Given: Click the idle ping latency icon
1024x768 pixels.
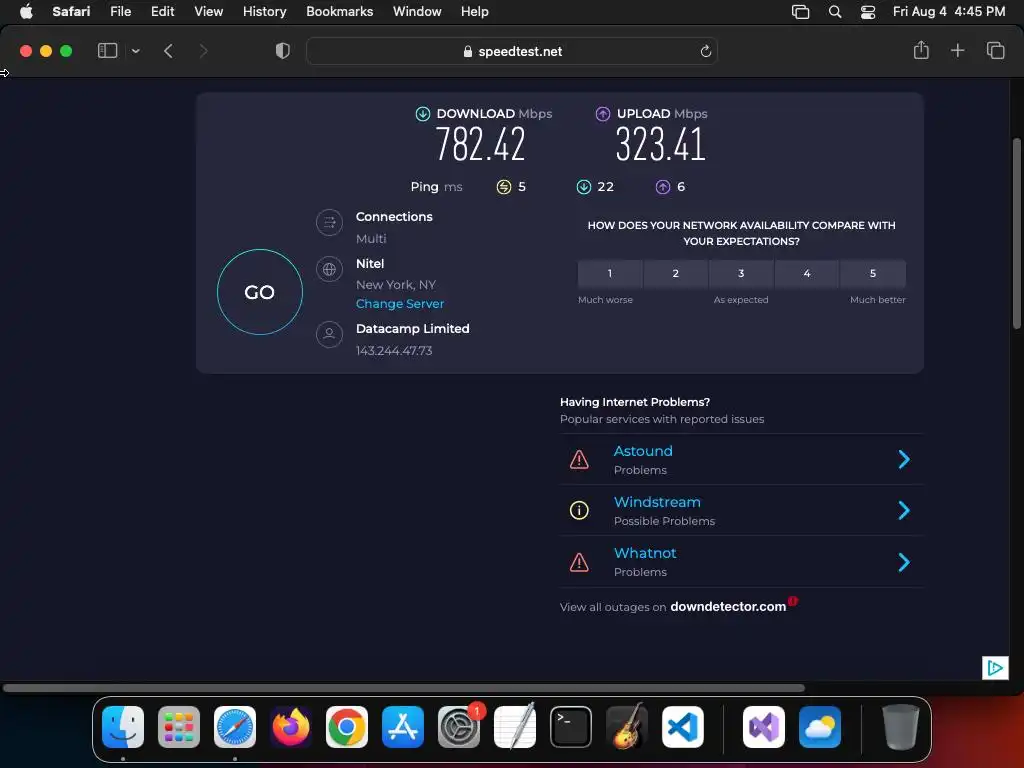Looking at the screenshot, I should [x=504, y=187].
